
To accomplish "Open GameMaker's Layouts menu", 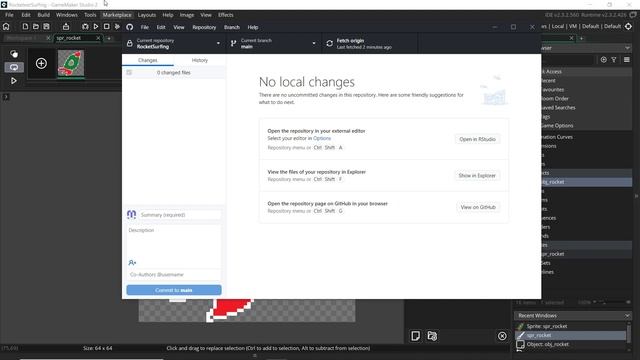I will pyautogui.click(x=147, y=15).
